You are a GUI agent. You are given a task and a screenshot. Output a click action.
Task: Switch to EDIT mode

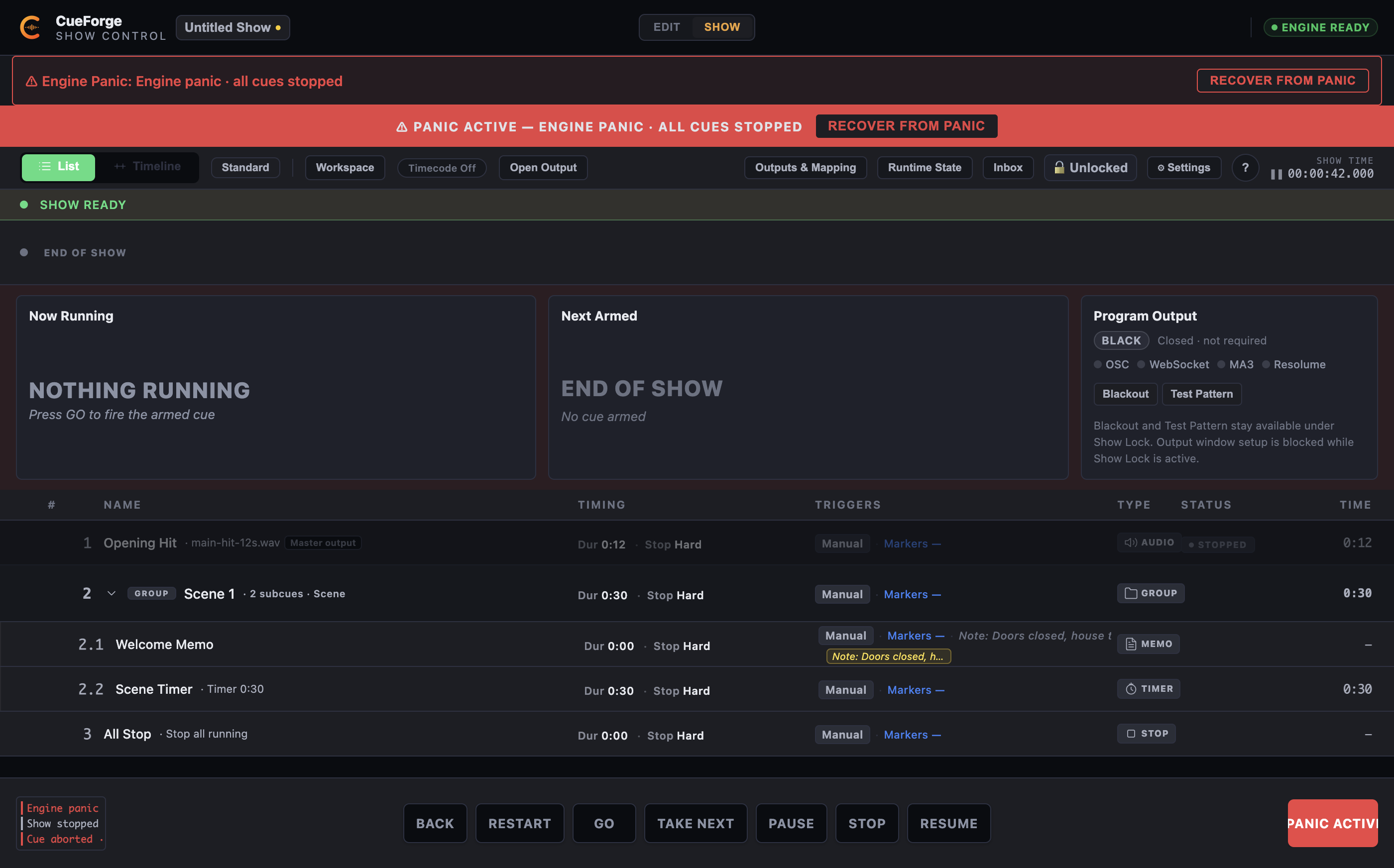click(x=667, y=27)
